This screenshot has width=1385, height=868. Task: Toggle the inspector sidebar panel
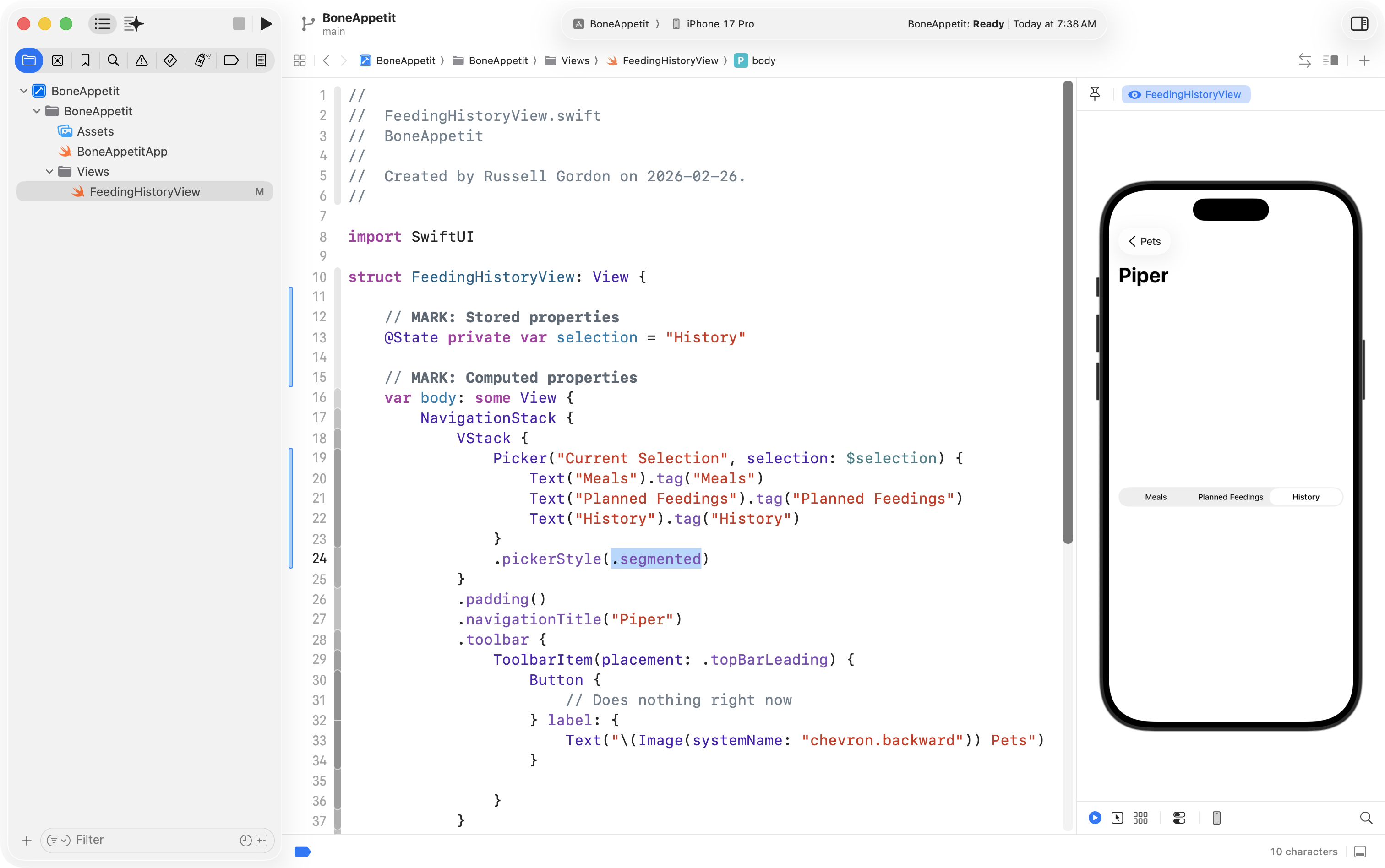(x=1359, y=23)
